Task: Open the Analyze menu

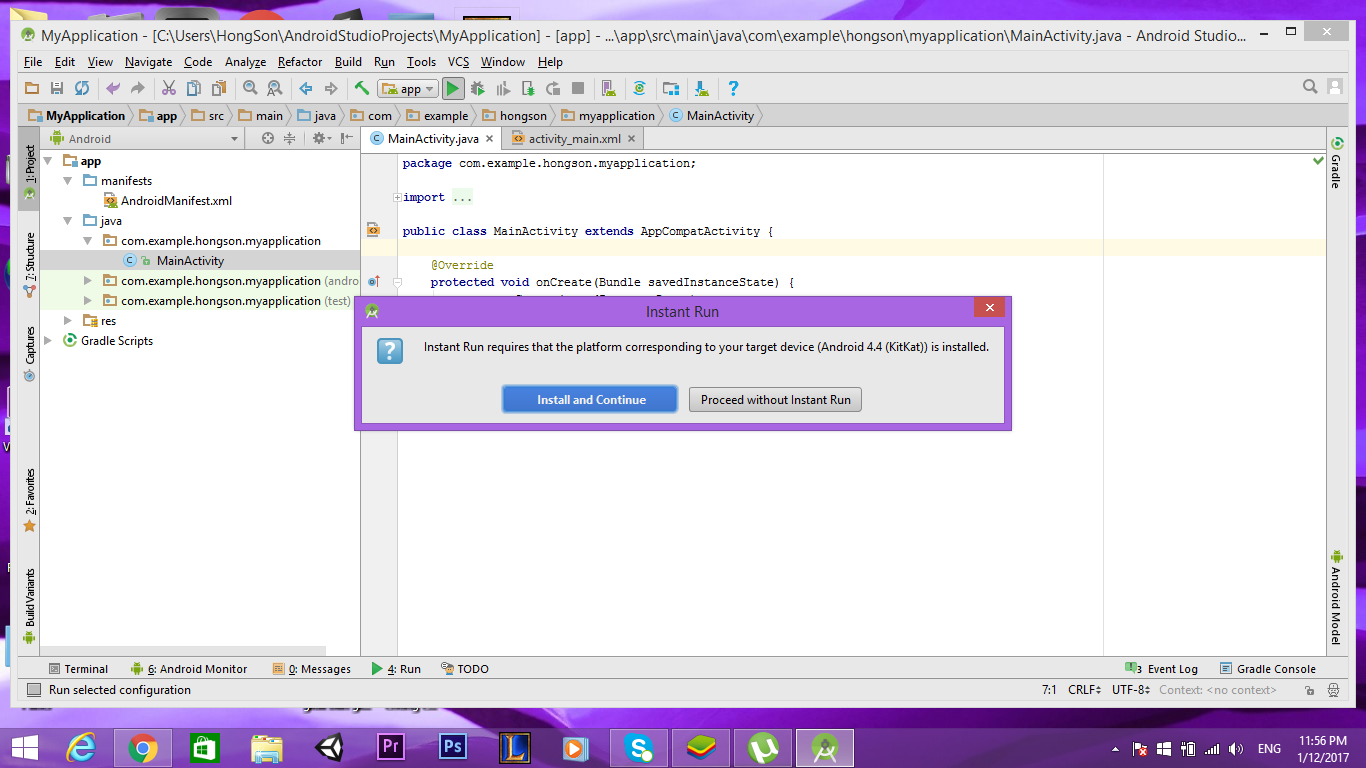Action: click(x=245, y=62)
